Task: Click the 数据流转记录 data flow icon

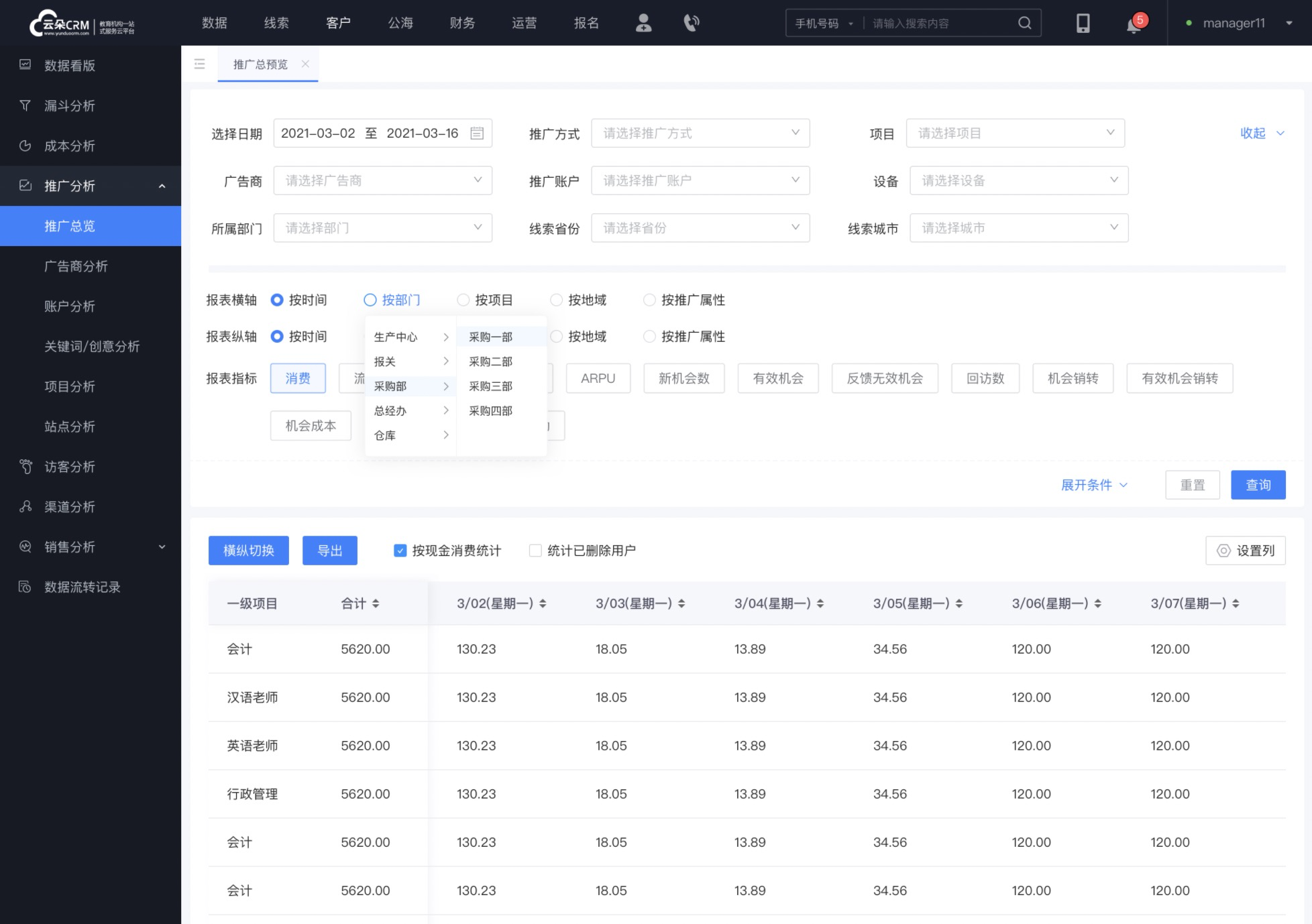Action: coord(25,587)
